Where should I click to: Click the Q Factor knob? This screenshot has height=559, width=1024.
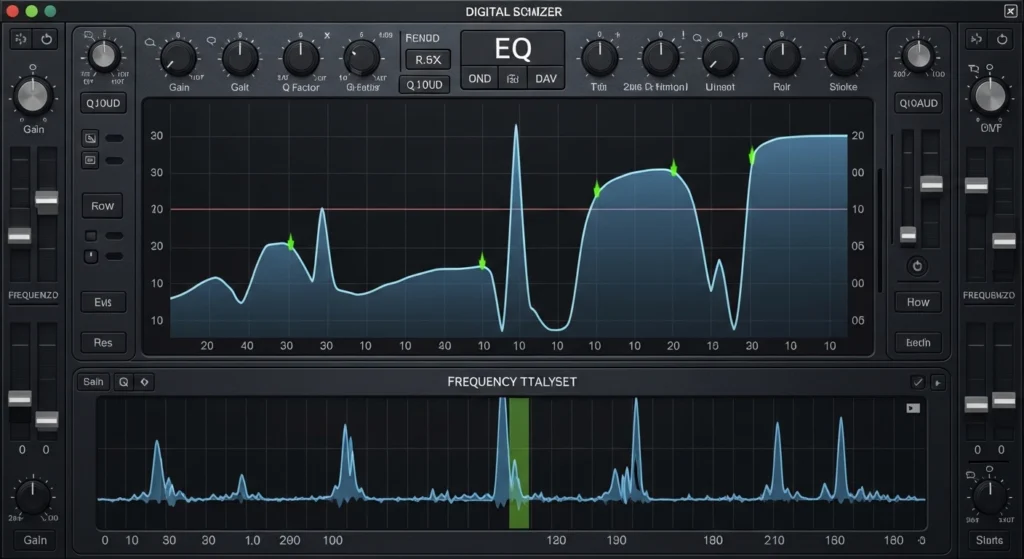(x=300, y=59)
